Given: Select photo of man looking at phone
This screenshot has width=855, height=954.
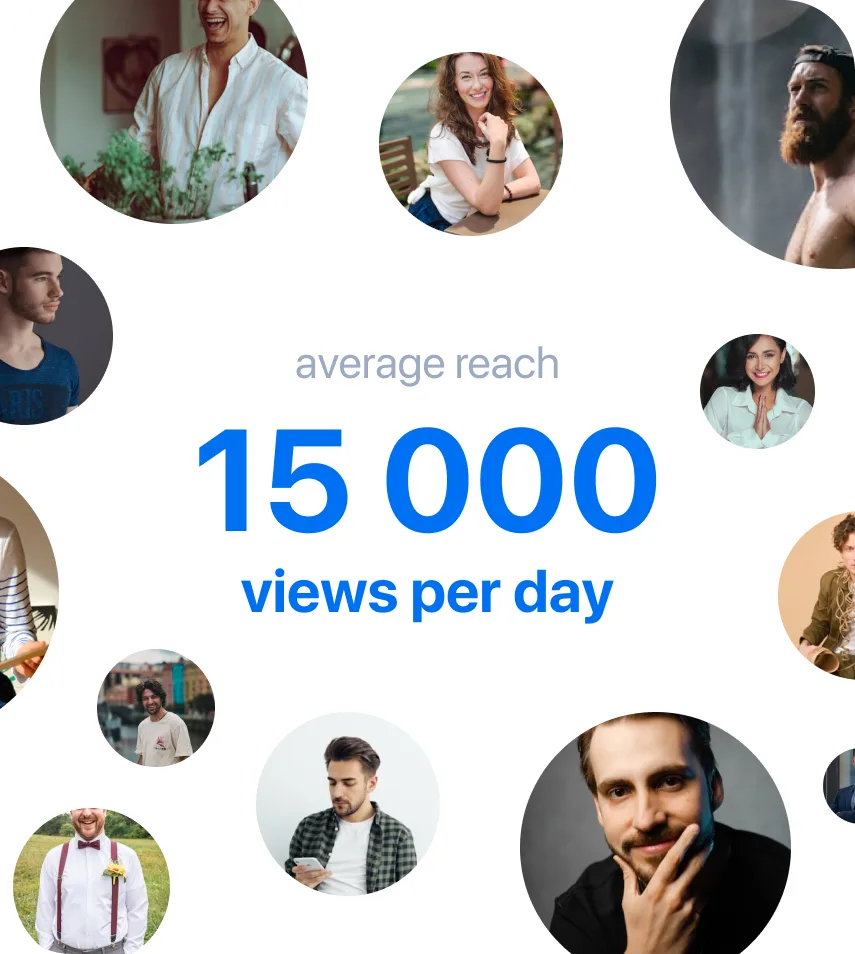Looking at the screenshot, I should tap(348, 804).
